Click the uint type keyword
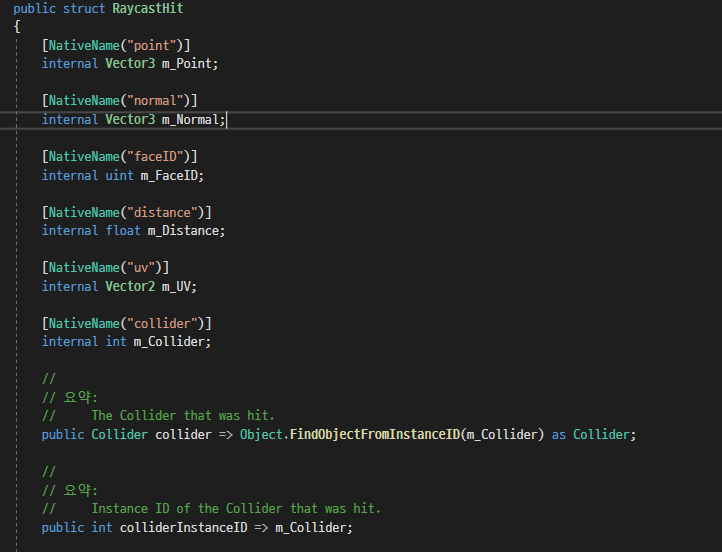 [119, 175]
